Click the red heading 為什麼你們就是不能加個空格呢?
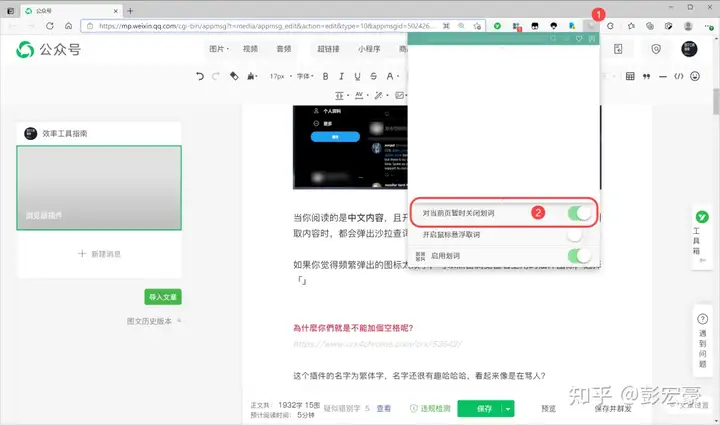720x425 pixels. click(353, 328)
